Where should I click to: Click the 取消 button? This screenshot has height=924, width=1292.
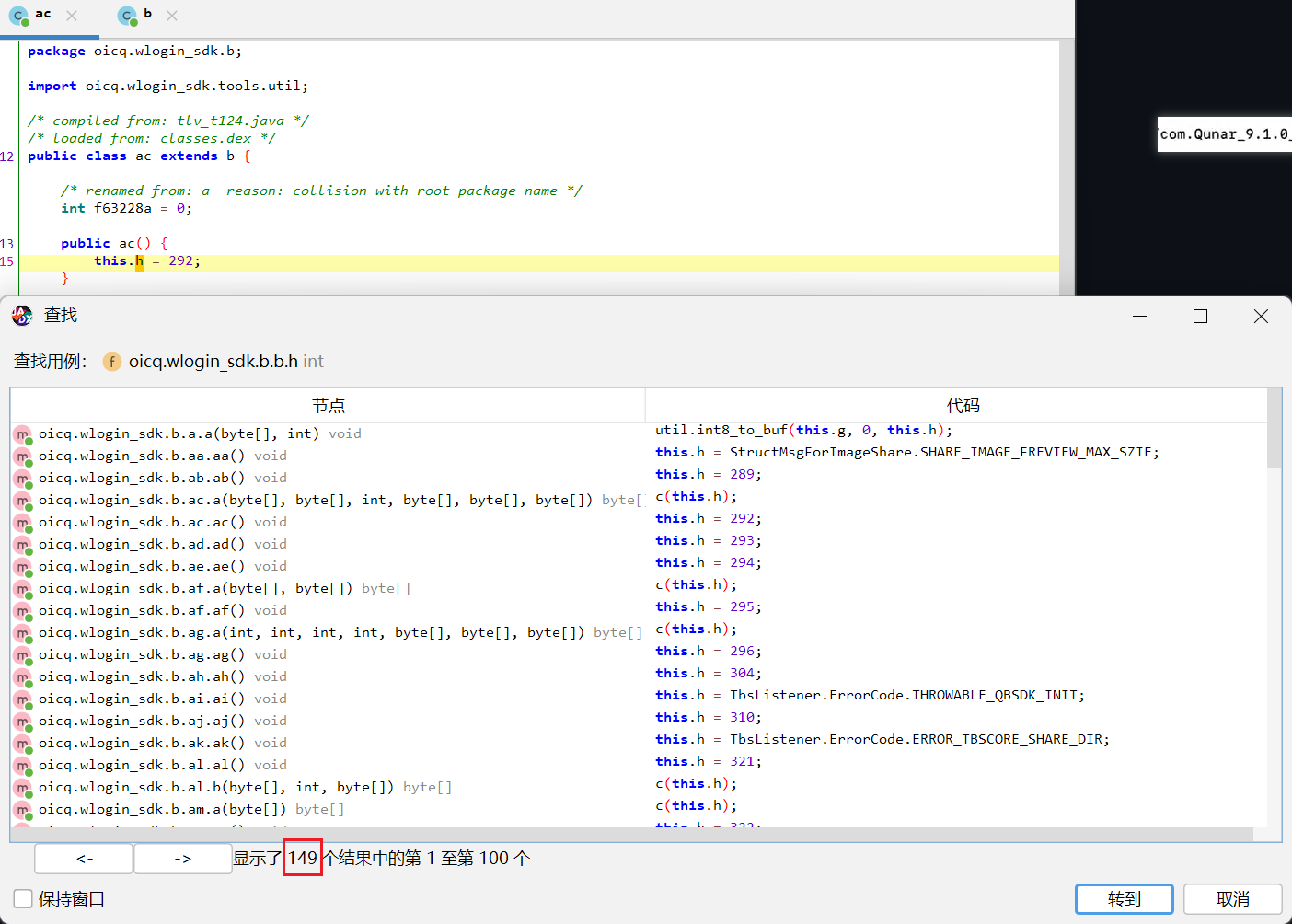pyautogui.click(x=1232, y=899)
